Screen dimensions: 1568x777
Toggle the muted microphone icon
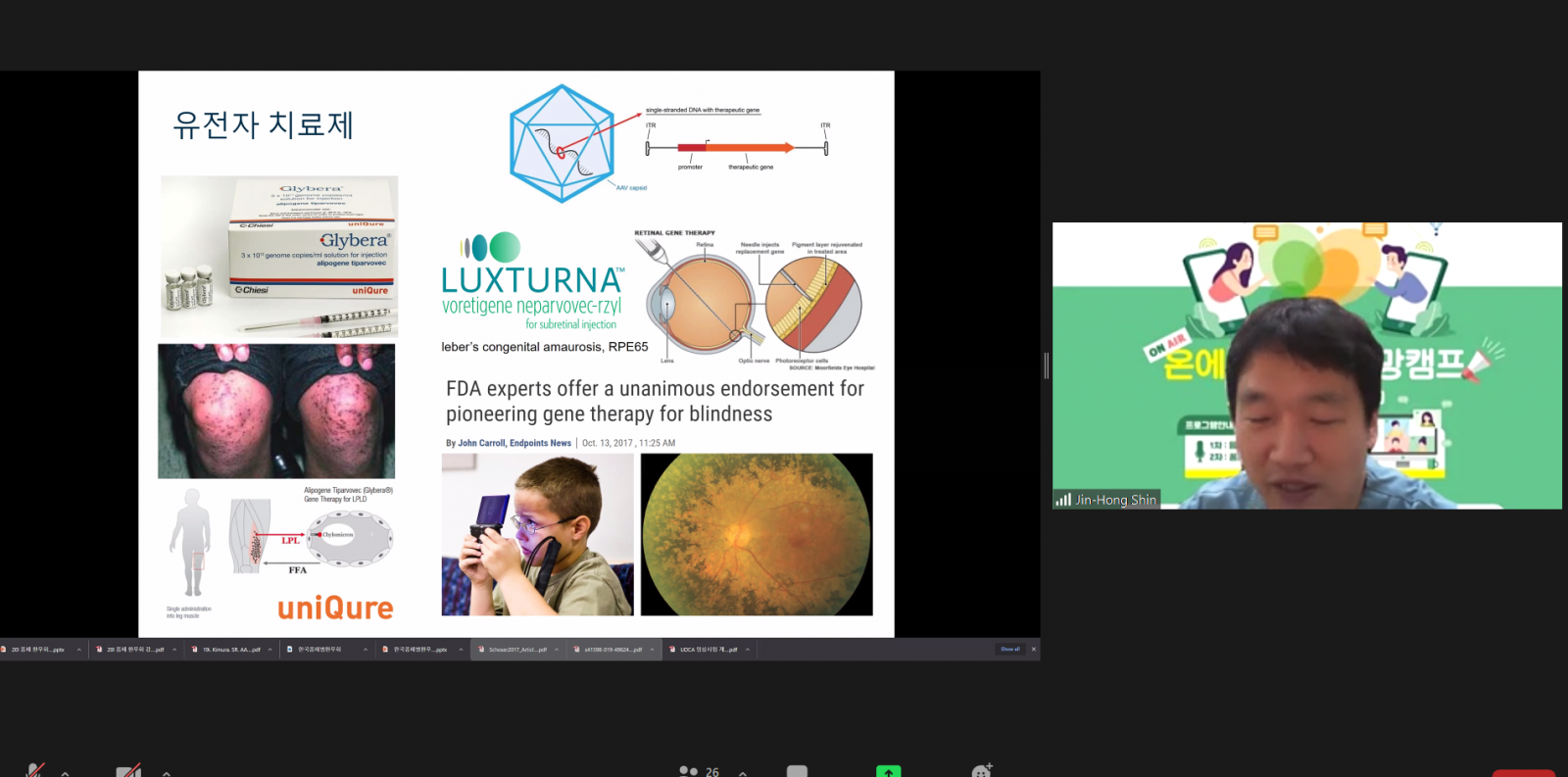tap(34, 770)
